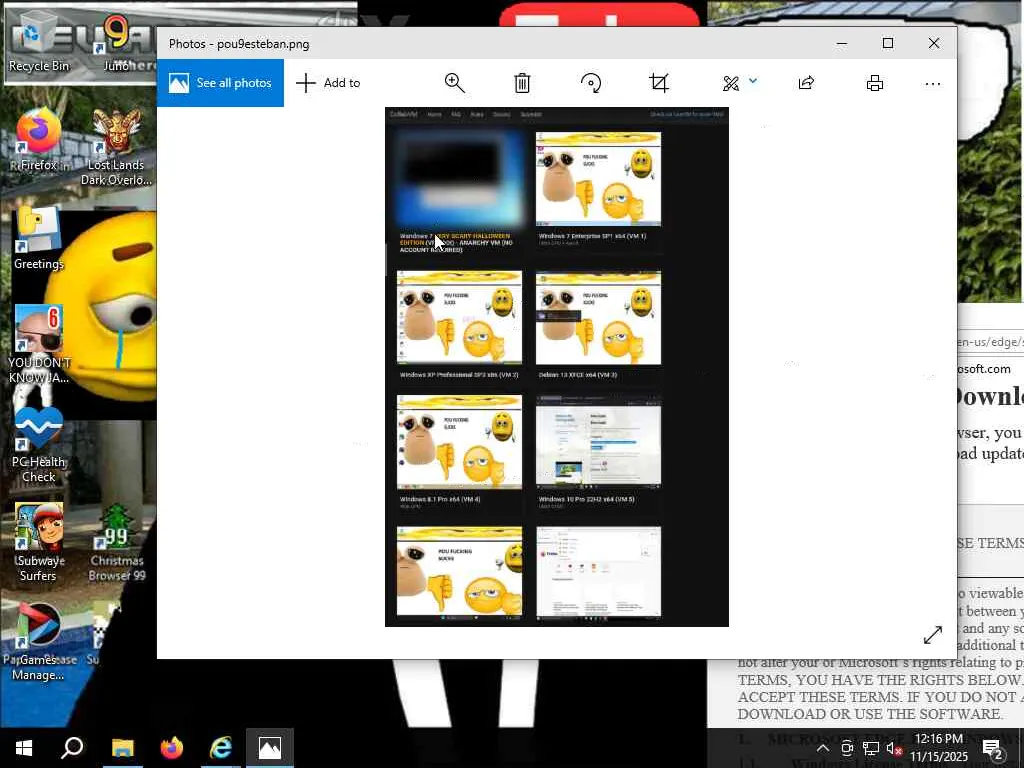Minimize the Photos window
This screenshot has height=768, width=1024.
tap(842, 43)
